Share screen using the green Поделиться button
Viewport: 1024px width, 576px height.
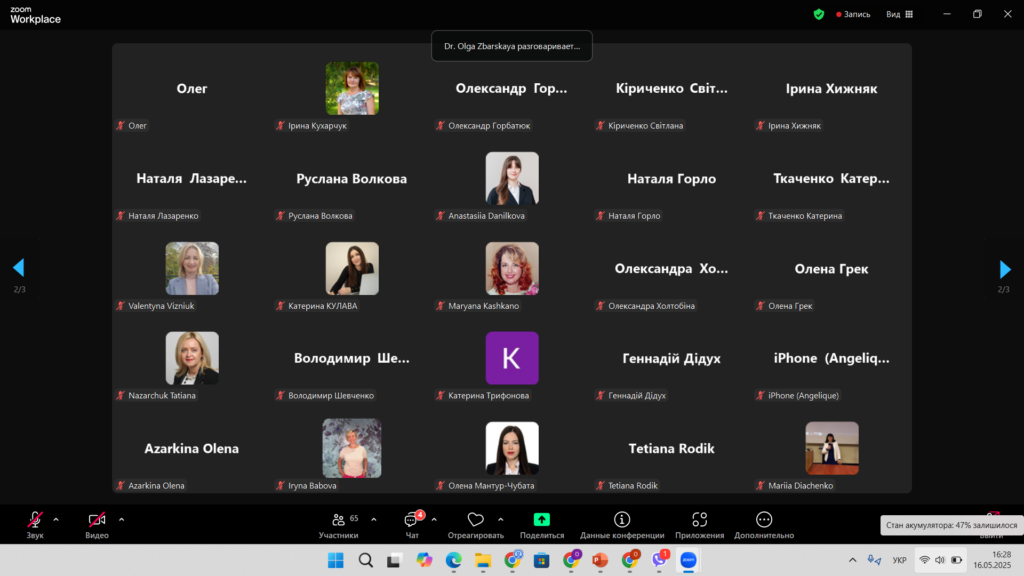tap(541, 524)
